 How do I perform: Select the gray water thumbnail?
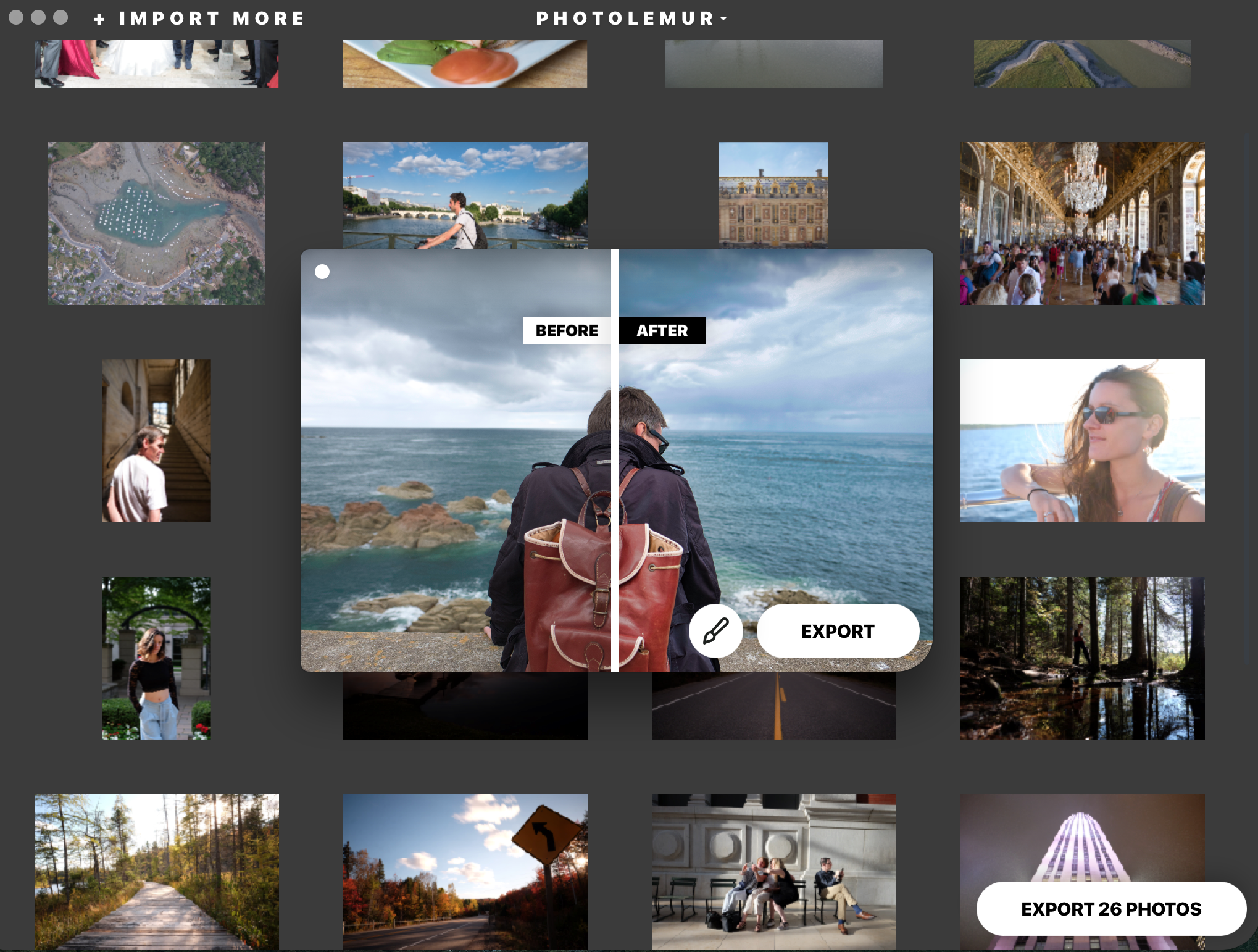coord(774,64)
